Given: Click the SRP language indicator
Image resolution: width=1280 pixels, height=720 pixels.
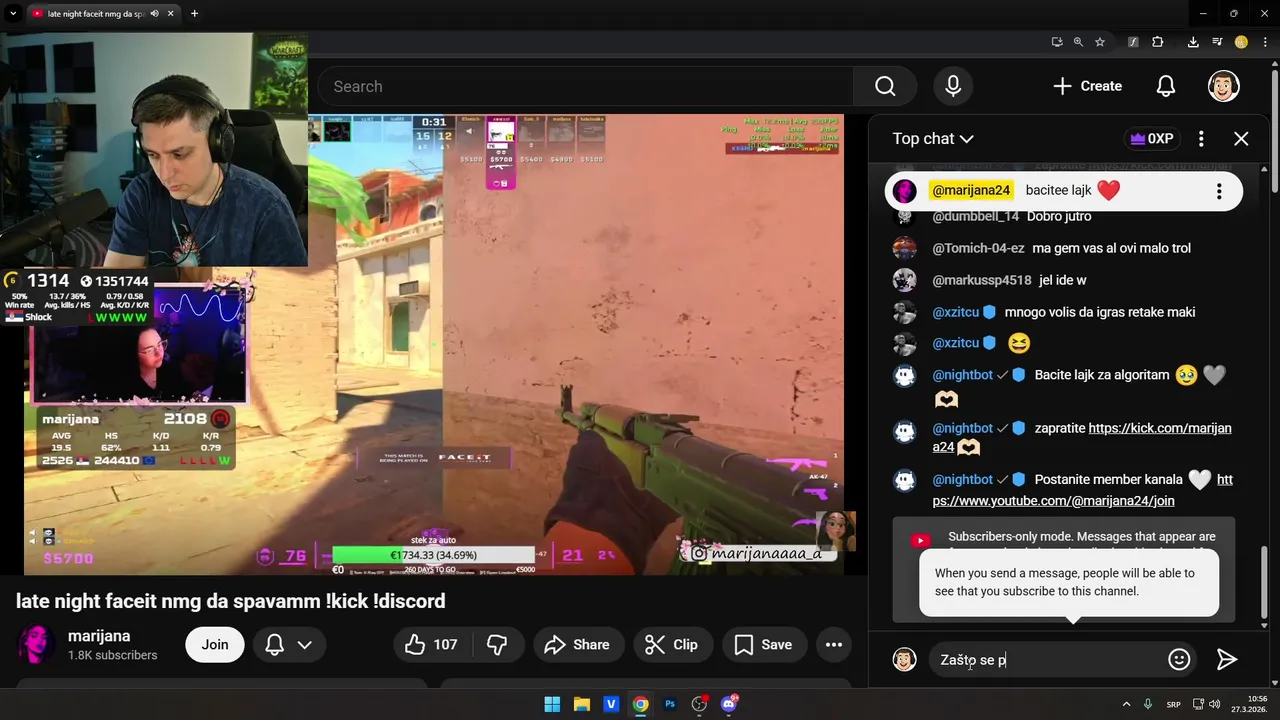Looking at the screenshot, I should point(1174,704).
